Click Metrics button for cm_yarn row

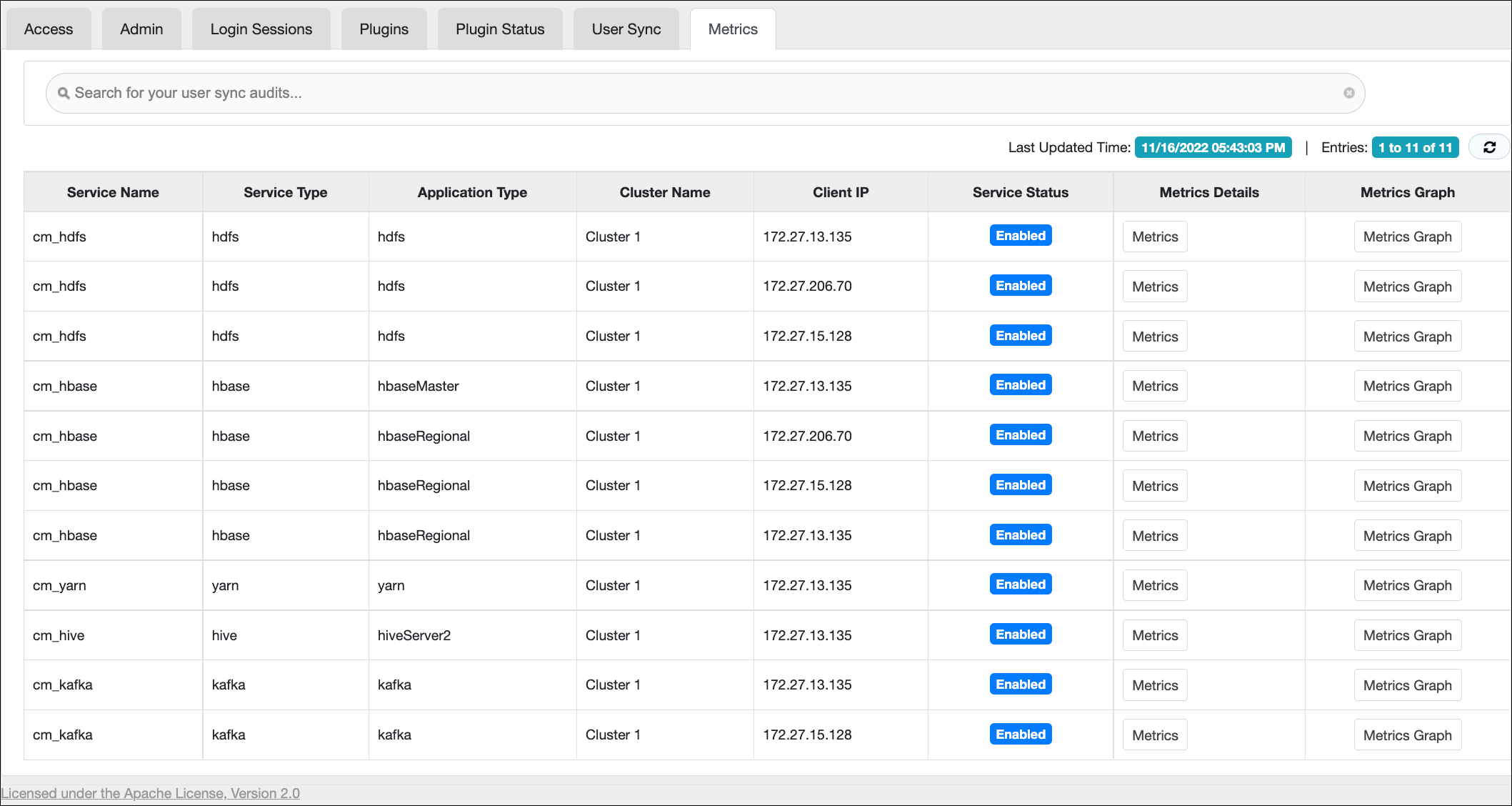(1154, 585)
